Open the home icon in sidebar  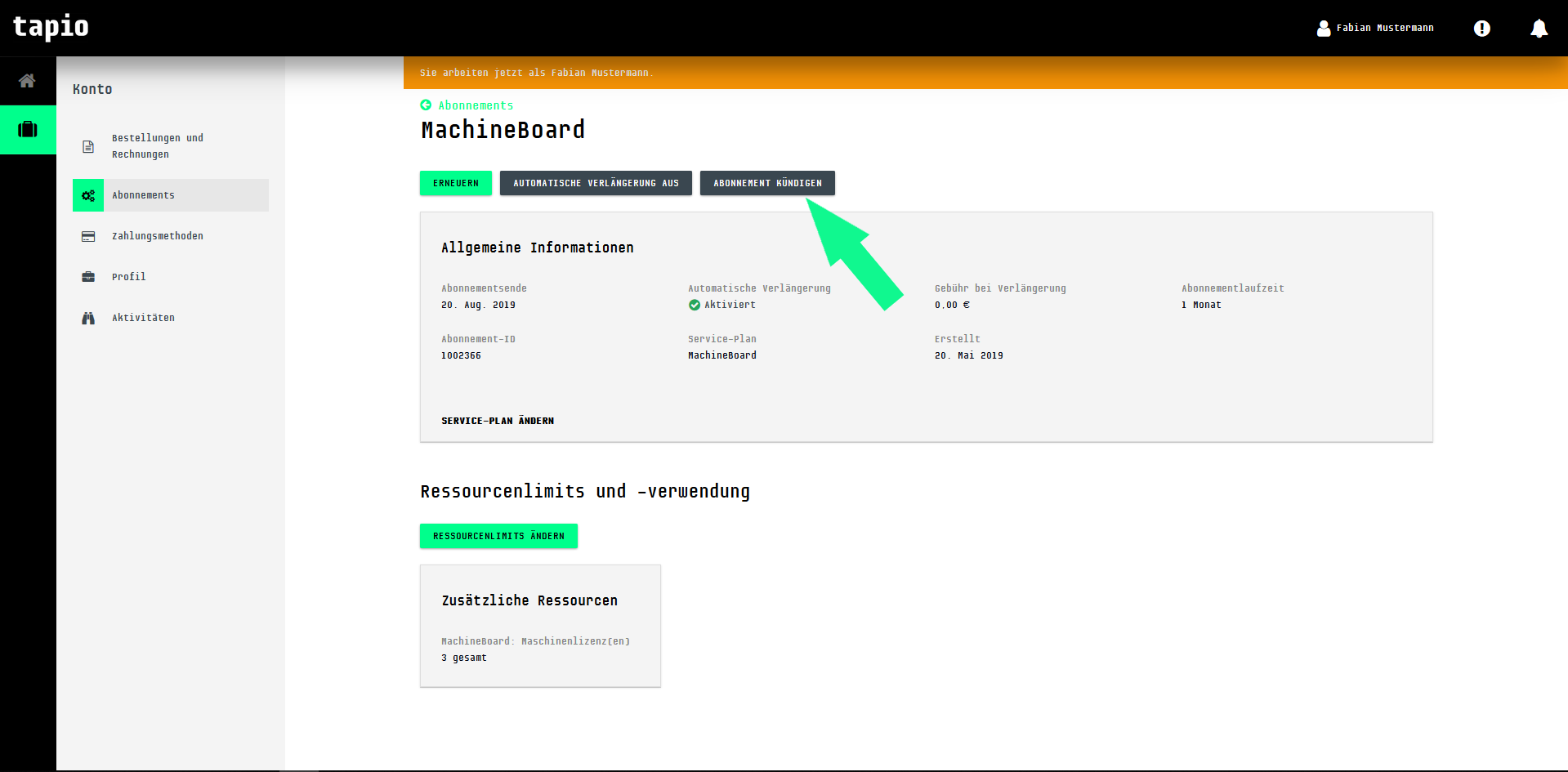[27, 80]
